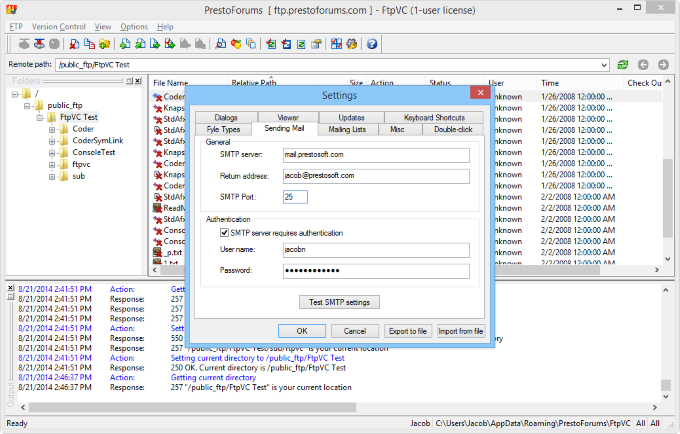Switch to the File Types tab
This screenshot has width=680, height=434.
(x=223, y=129)
